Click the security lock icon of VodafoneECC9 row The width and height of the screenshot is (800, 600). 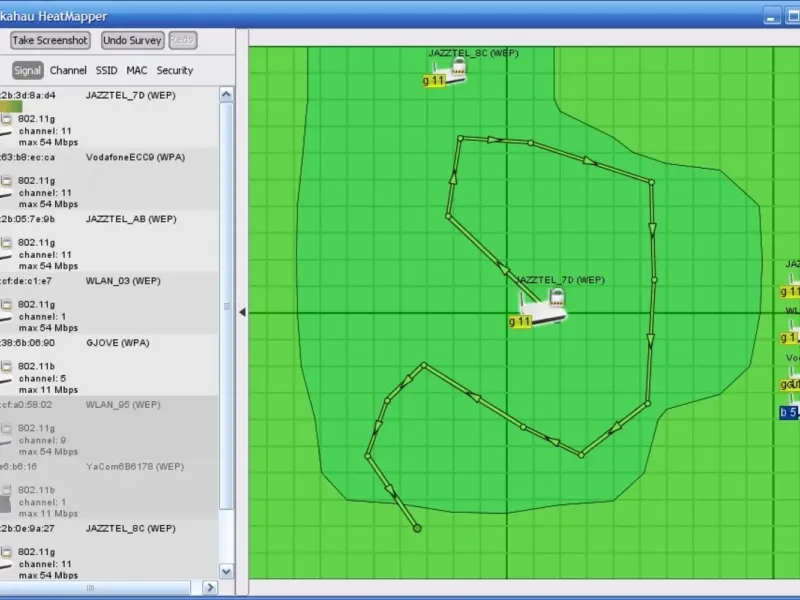(x=6, y=180)
